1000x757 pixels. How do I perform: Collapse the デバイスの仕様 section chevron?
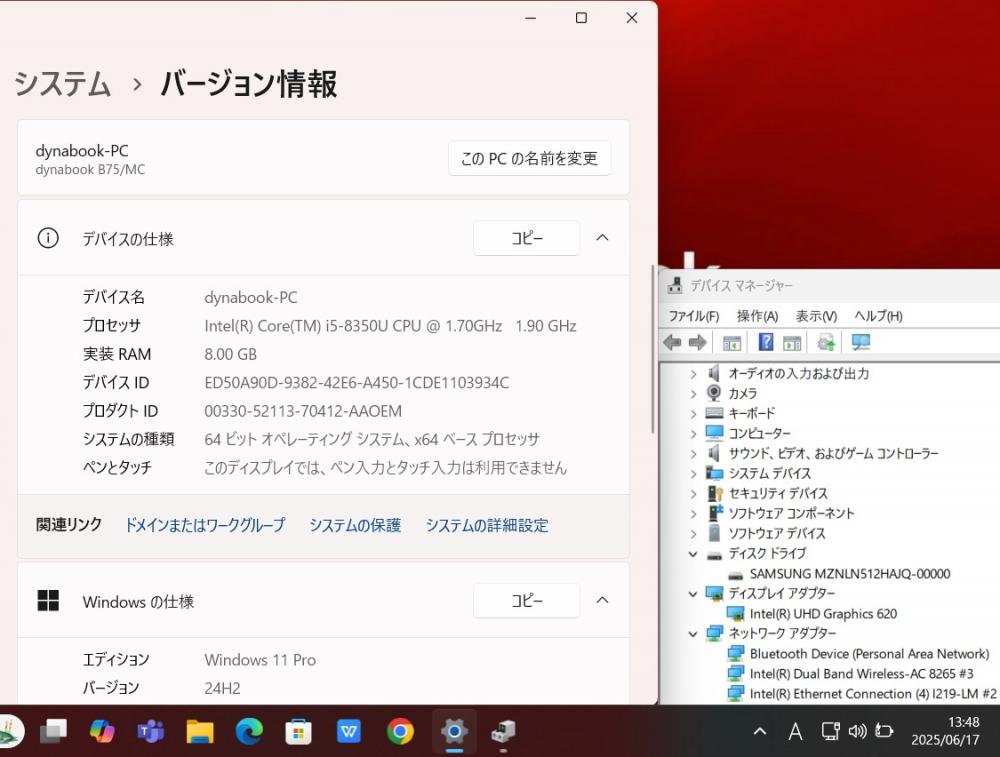point(602,238)
